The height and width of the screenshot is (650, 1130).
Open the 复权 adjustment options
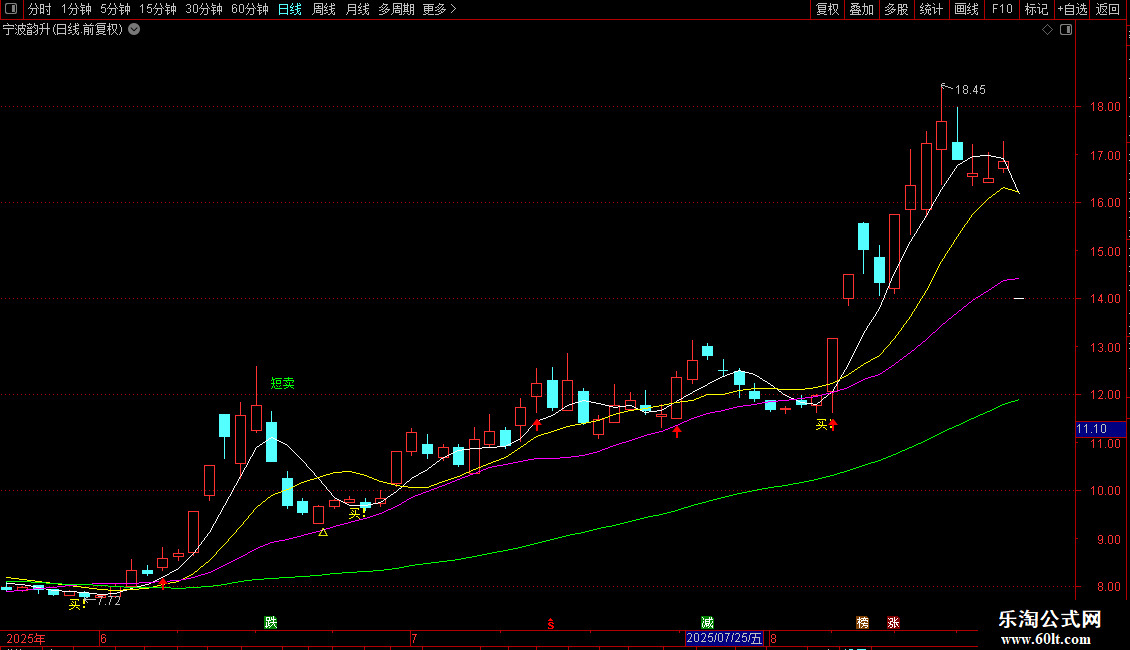click(827, 9)
